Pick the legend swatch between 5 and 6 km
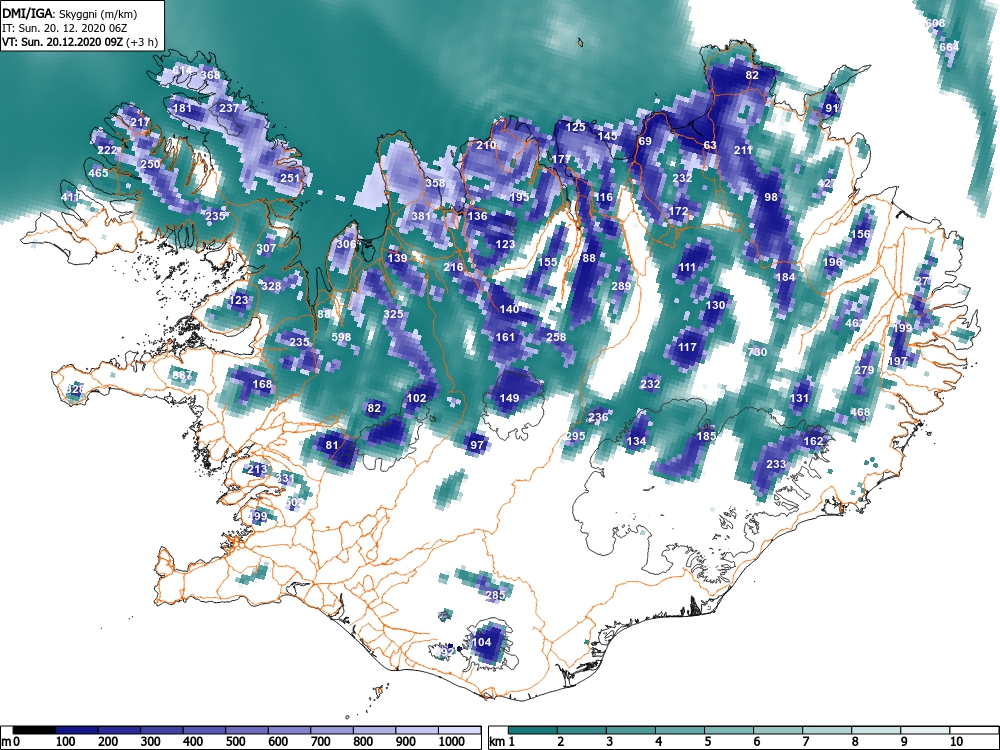The height and width of the screenshot is (750, 1000). pos(728,731)
